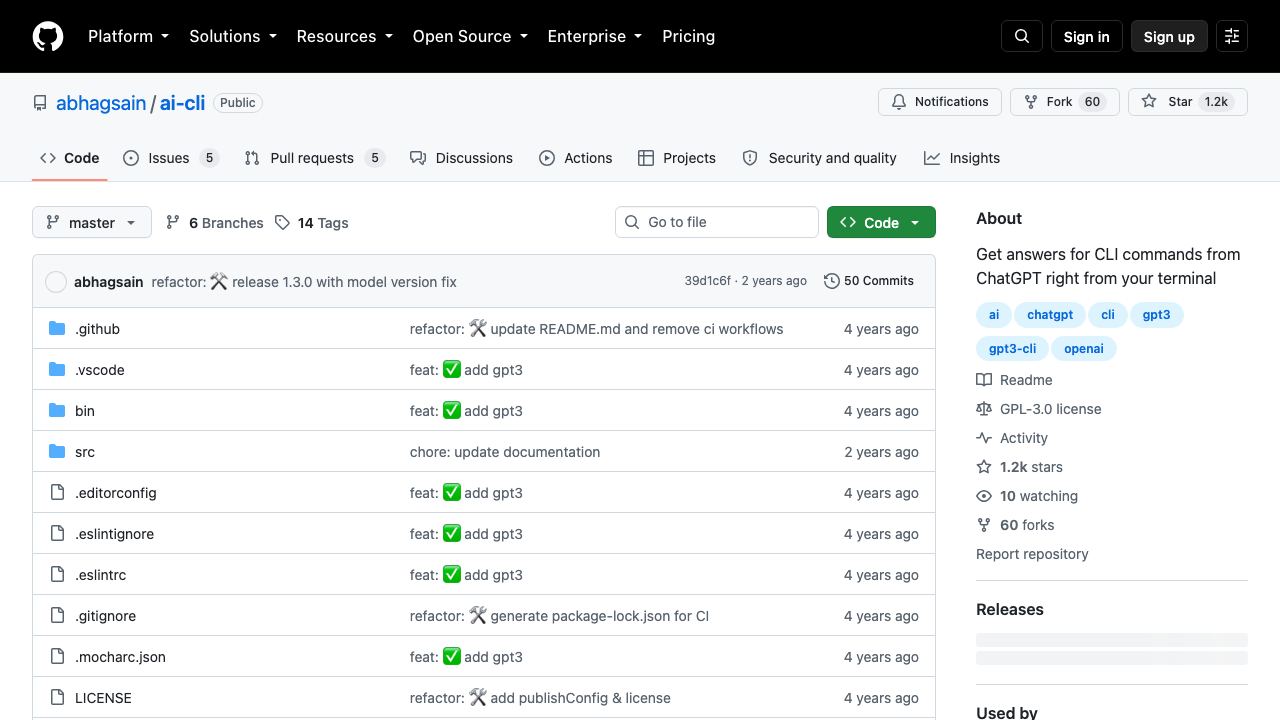The width and height of the screenshot is (1280, 720).
Task: Select the cli topic tag
Action: pos(1108,315)
